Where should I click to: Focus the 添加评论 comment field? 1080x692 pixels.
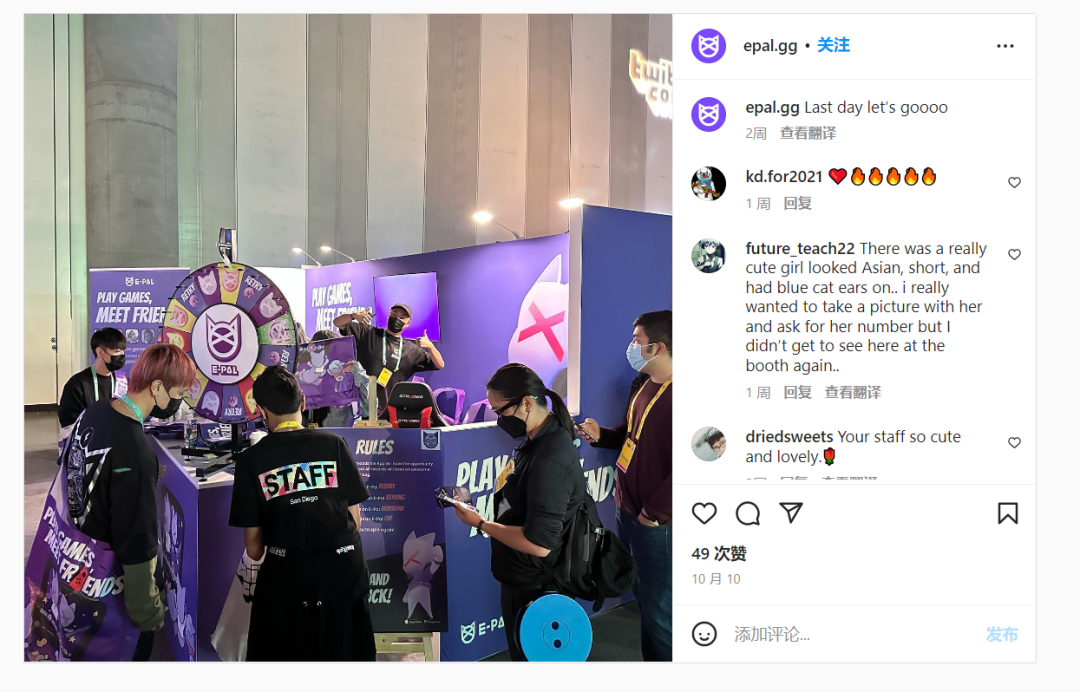(x=854, y=634)
